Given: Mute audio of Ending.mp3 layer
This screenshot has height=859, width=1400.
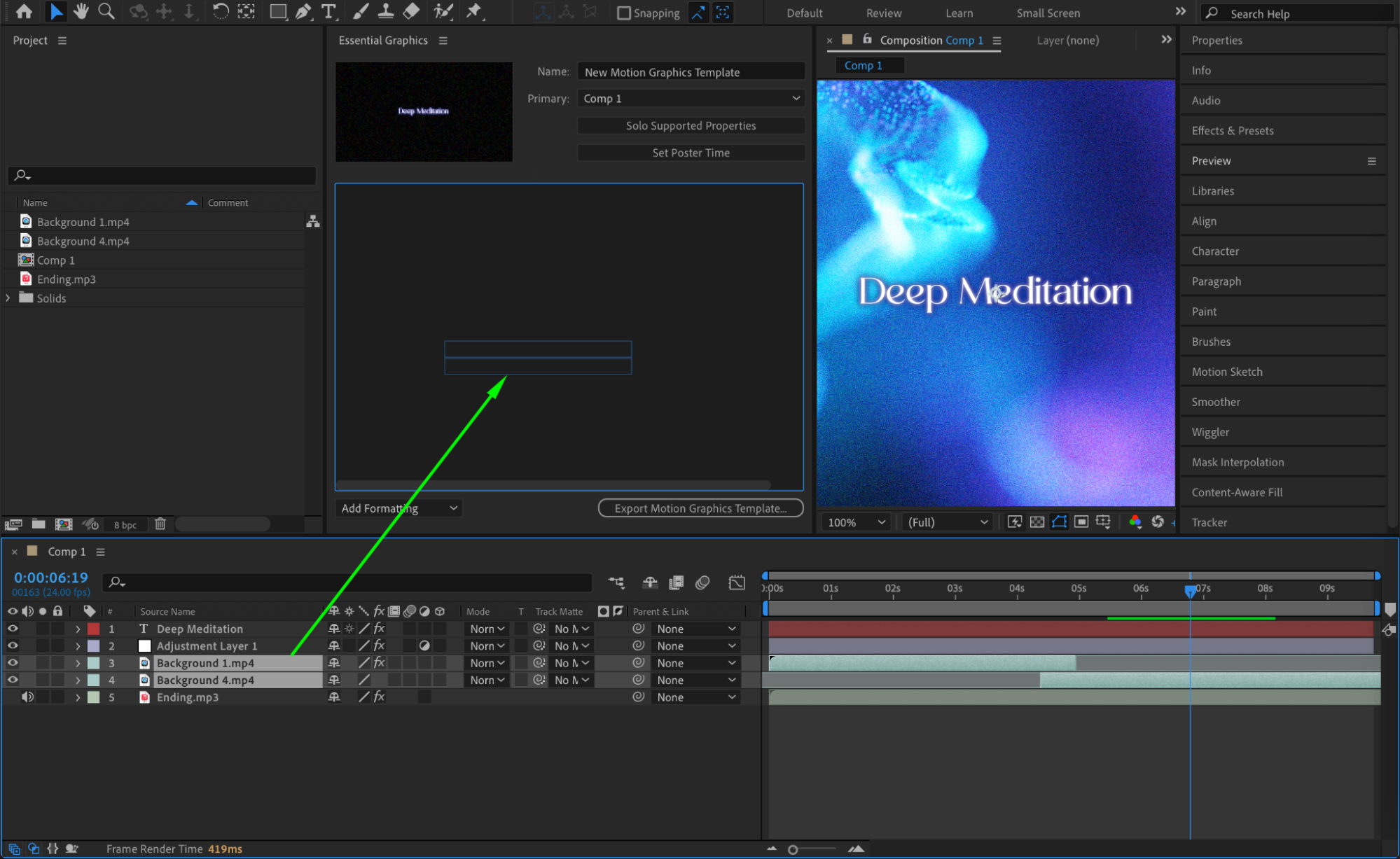Looking at the screenshot, I should [27, 697].
